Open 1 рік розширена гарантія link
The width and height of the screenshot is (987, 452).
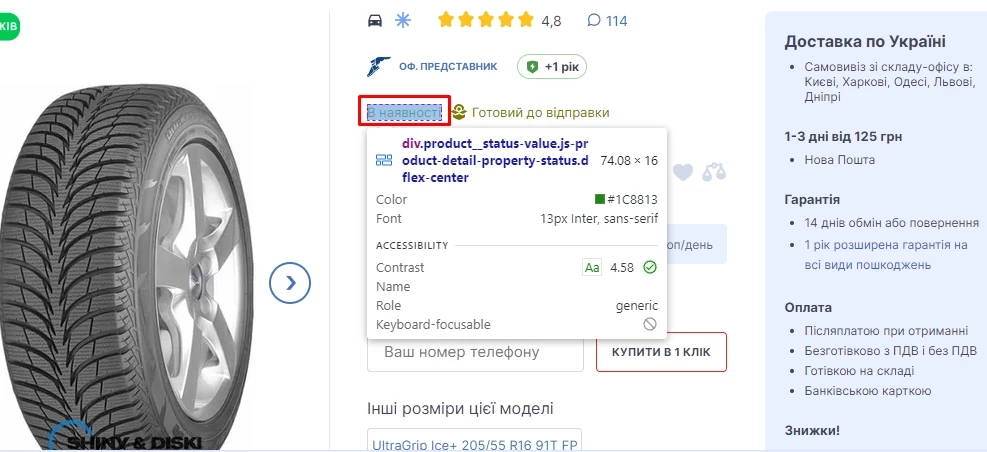[886, 255]
